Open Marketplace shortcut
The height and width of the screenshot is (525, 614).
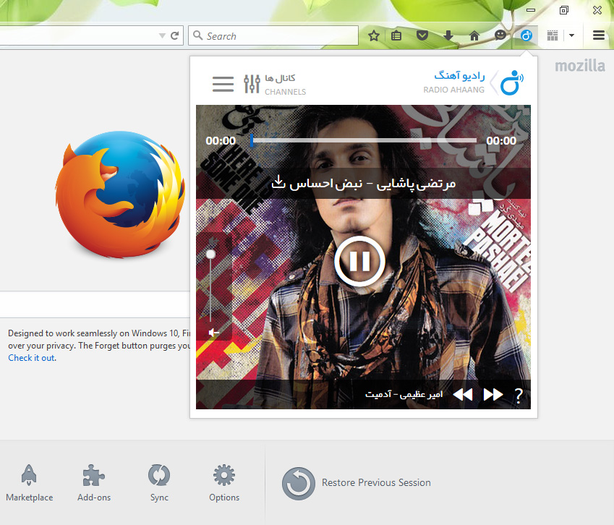(x=29, y=483)
